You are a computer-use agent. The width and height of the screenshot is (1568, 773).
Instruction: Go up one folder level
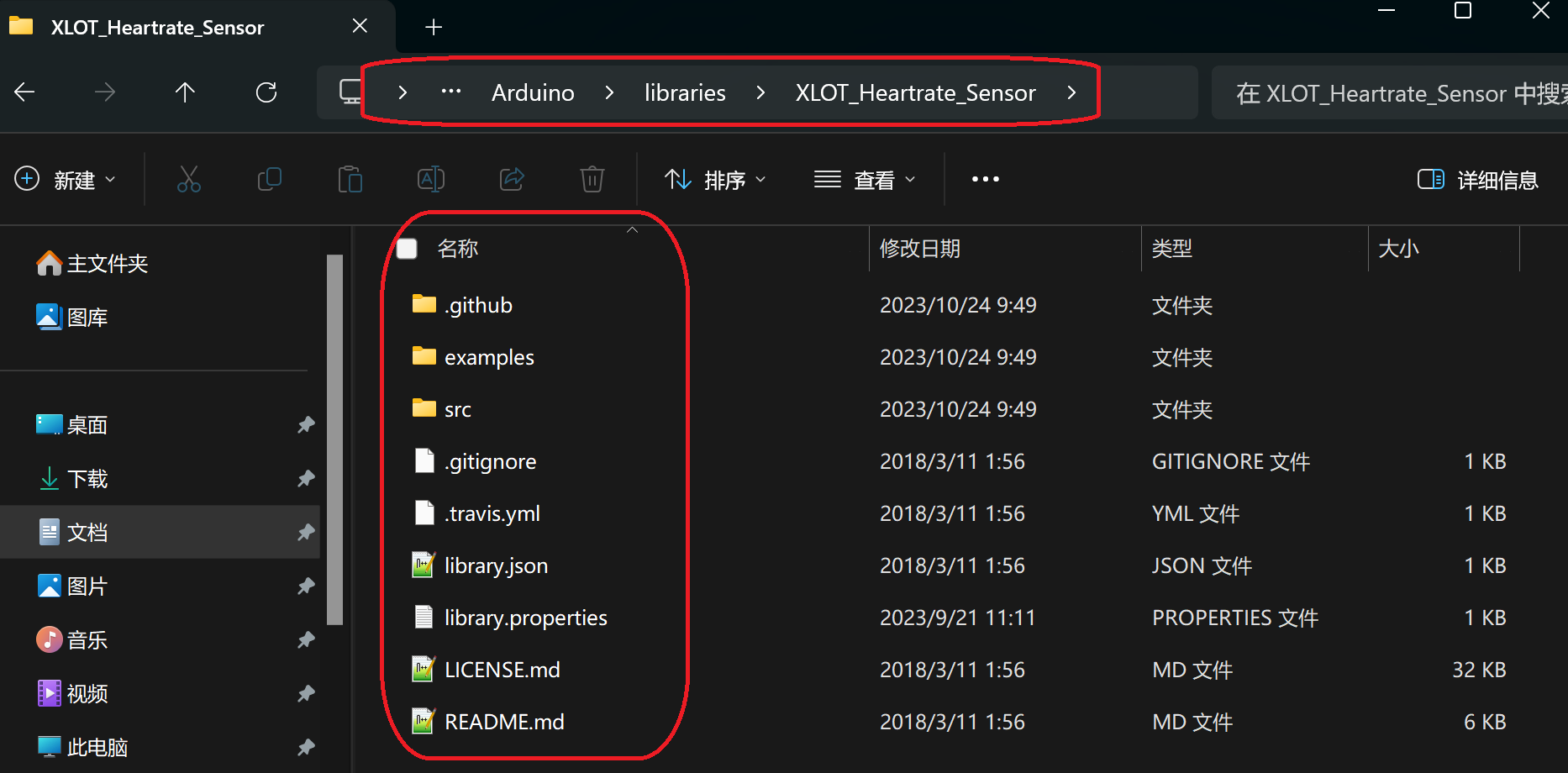pyautogui.click(x=185, y=92)
